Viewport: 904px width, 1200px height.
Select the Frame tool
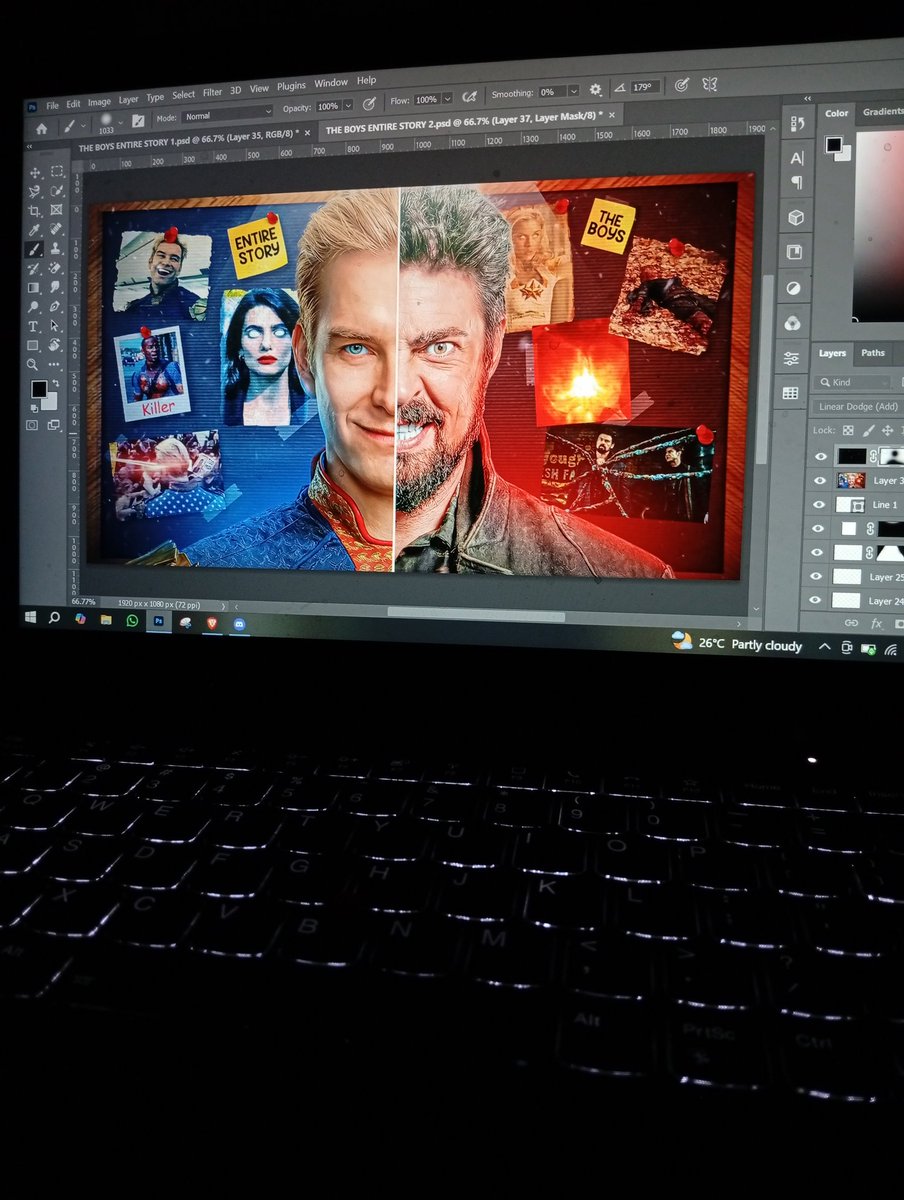click(x=56, y=209)
